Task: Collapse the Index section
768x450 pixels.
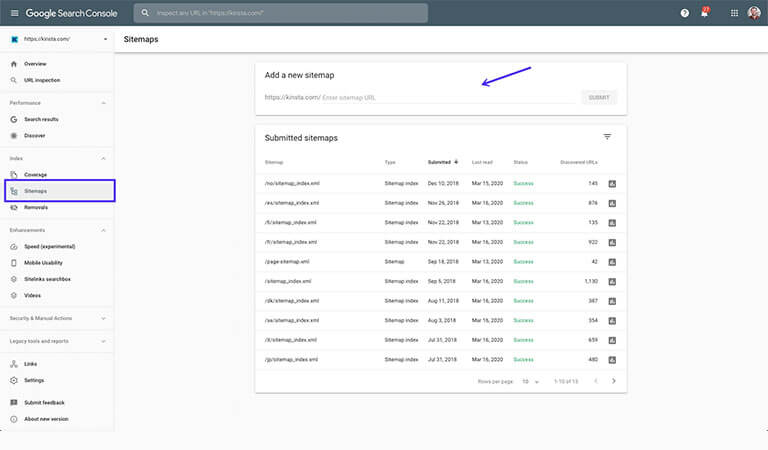Action: (x=103, y=159)
